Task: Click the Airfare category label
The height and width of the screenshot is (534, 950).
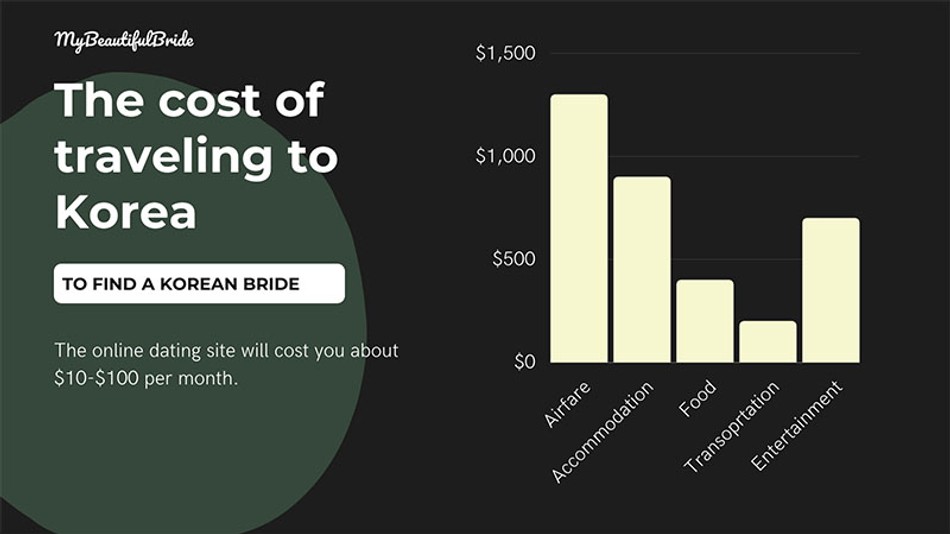Action: [567, 404]
